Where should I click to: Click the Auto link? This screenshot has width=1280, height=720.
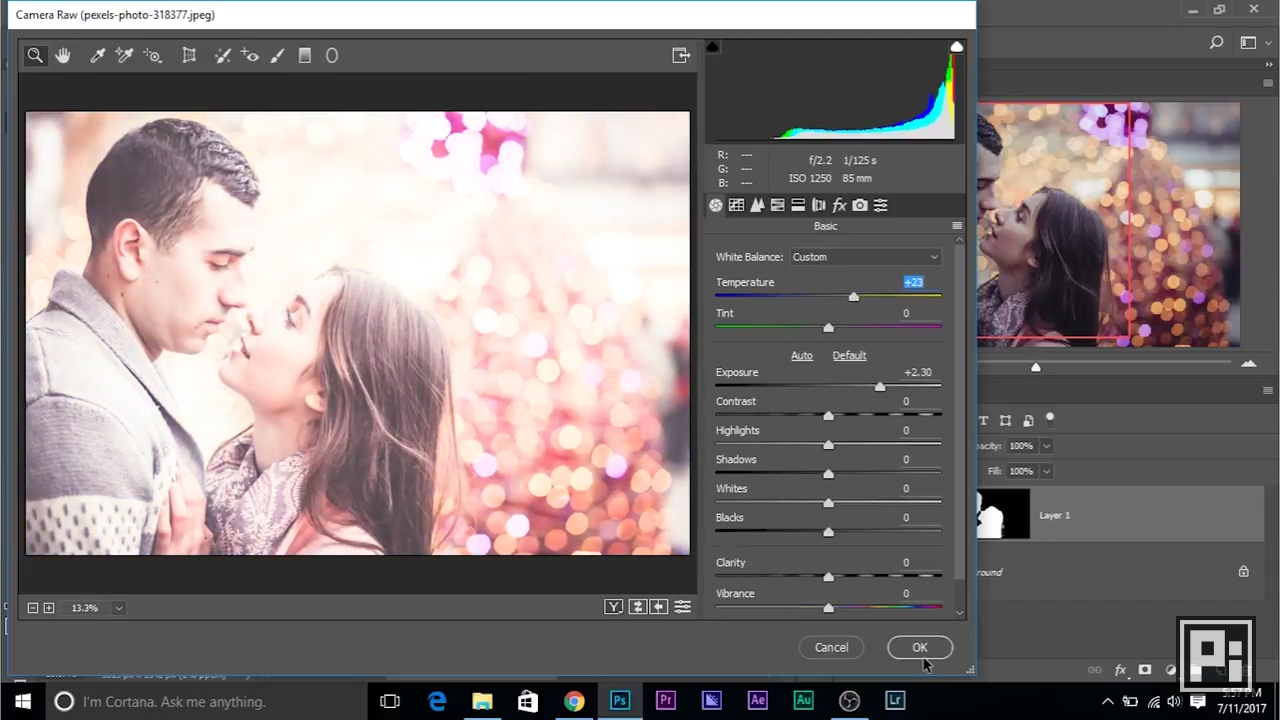pyautogui.click(x=801, y=355)
